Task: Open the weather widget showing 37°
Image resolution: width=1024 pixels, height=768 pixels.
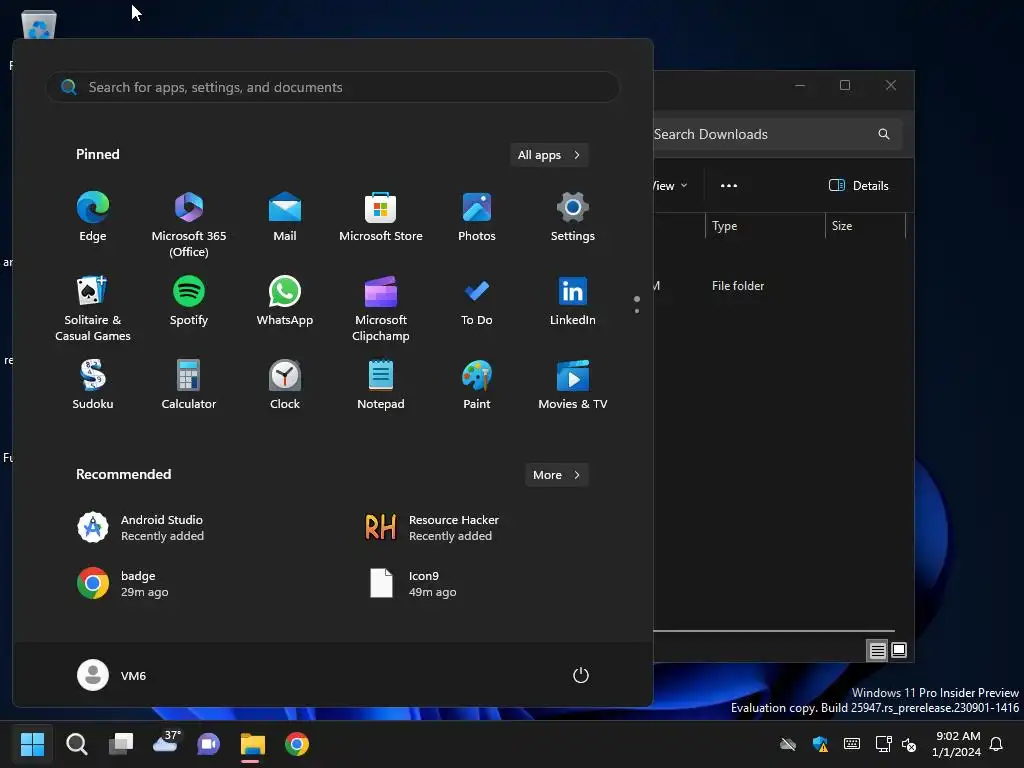Action: 165,743
